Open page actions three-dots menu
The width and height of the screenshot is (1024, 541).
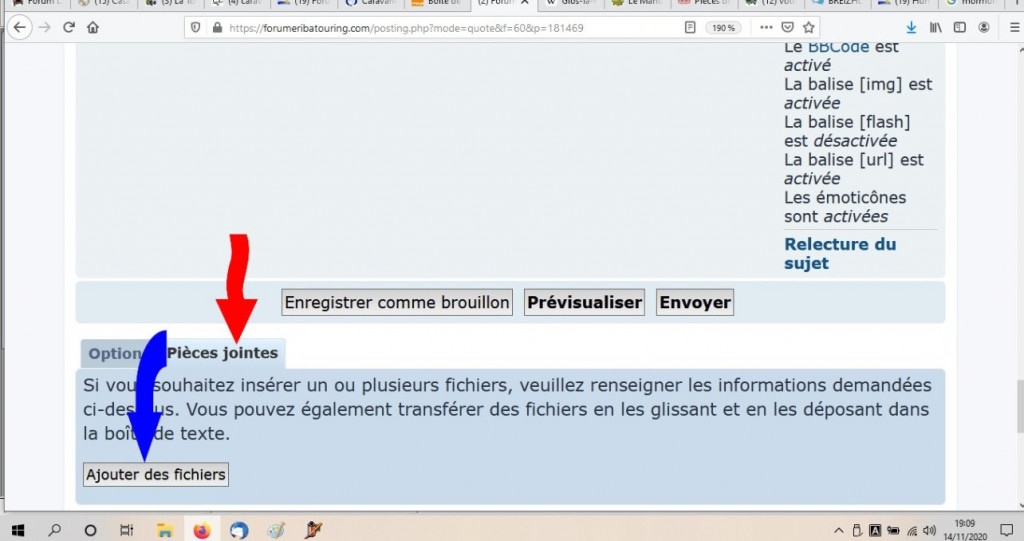(766, 28)
